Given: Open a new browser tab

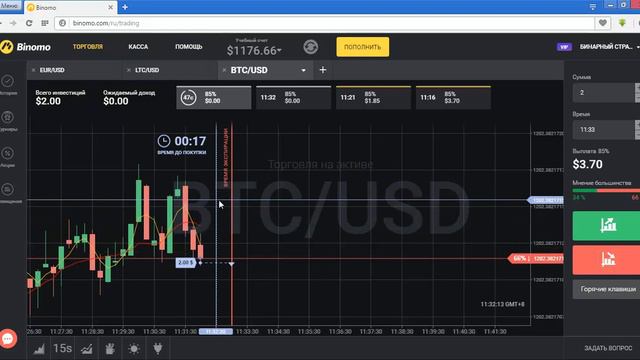Looking at the screenshot, I should [125, 7].
